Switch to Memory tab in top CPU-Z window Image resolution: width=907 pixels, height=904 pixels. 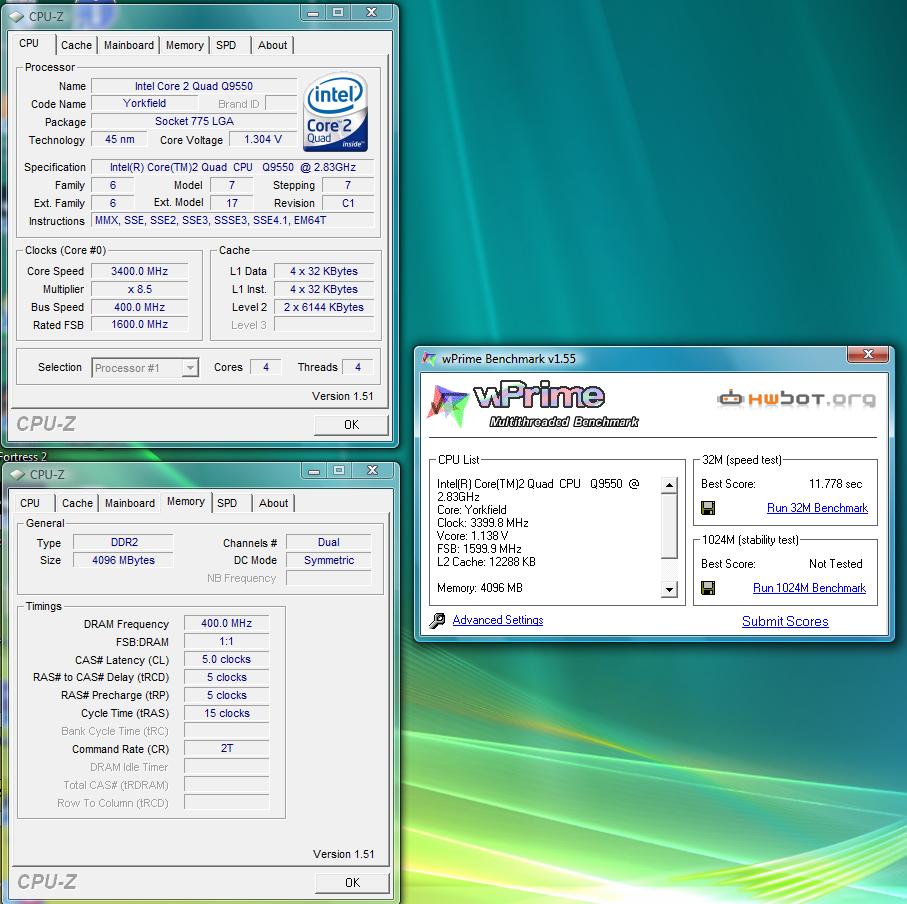click(185, 45)
